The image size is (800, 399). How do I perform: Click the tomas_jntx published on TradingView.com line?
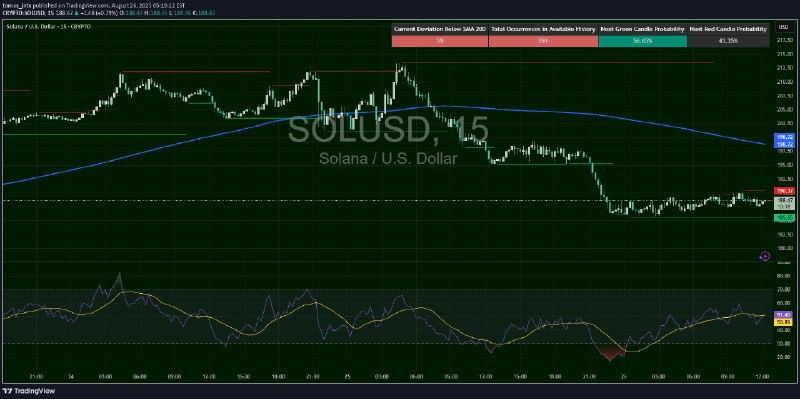click(93, 5)
